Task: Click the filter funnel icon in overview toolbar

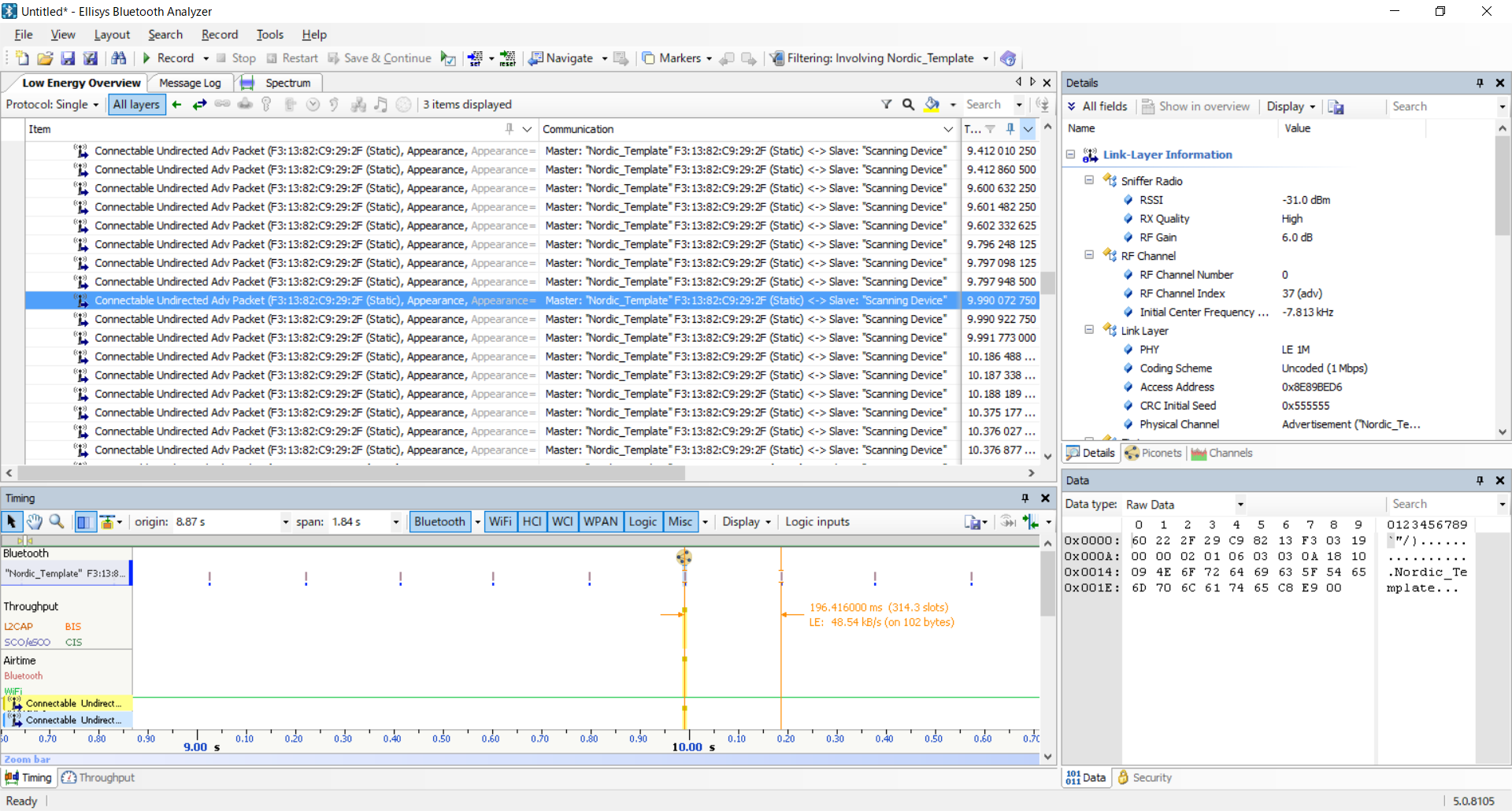Action: (887, 104)
